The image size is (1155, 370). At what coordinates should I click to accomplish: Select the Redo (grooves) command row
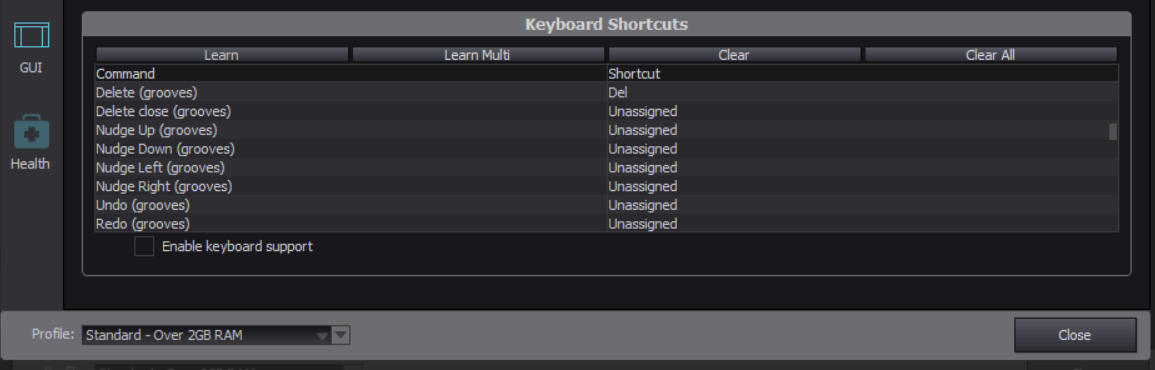click(x=601, y=223)
